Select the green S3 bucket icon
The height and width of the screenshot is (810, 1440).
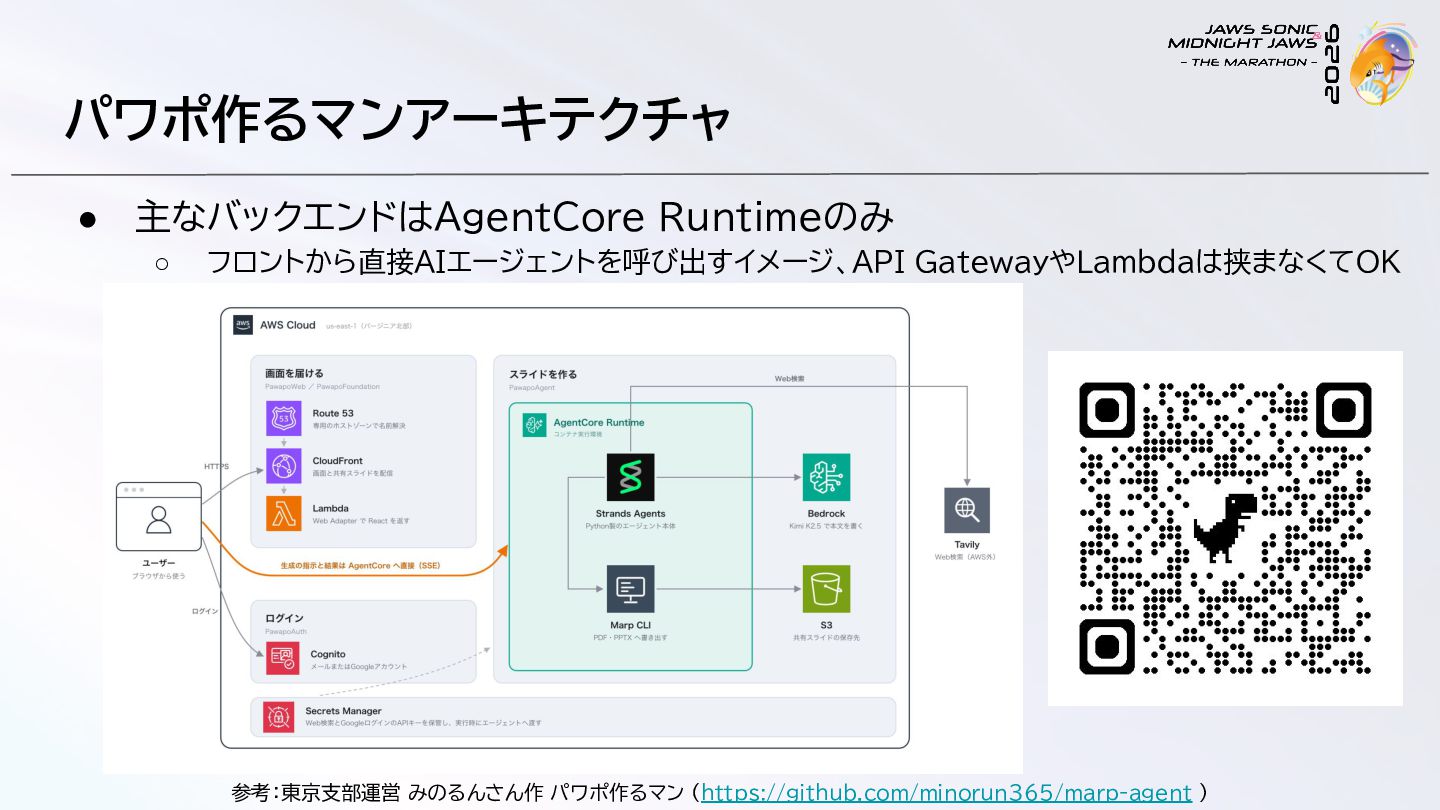click(x=826, y=589)
